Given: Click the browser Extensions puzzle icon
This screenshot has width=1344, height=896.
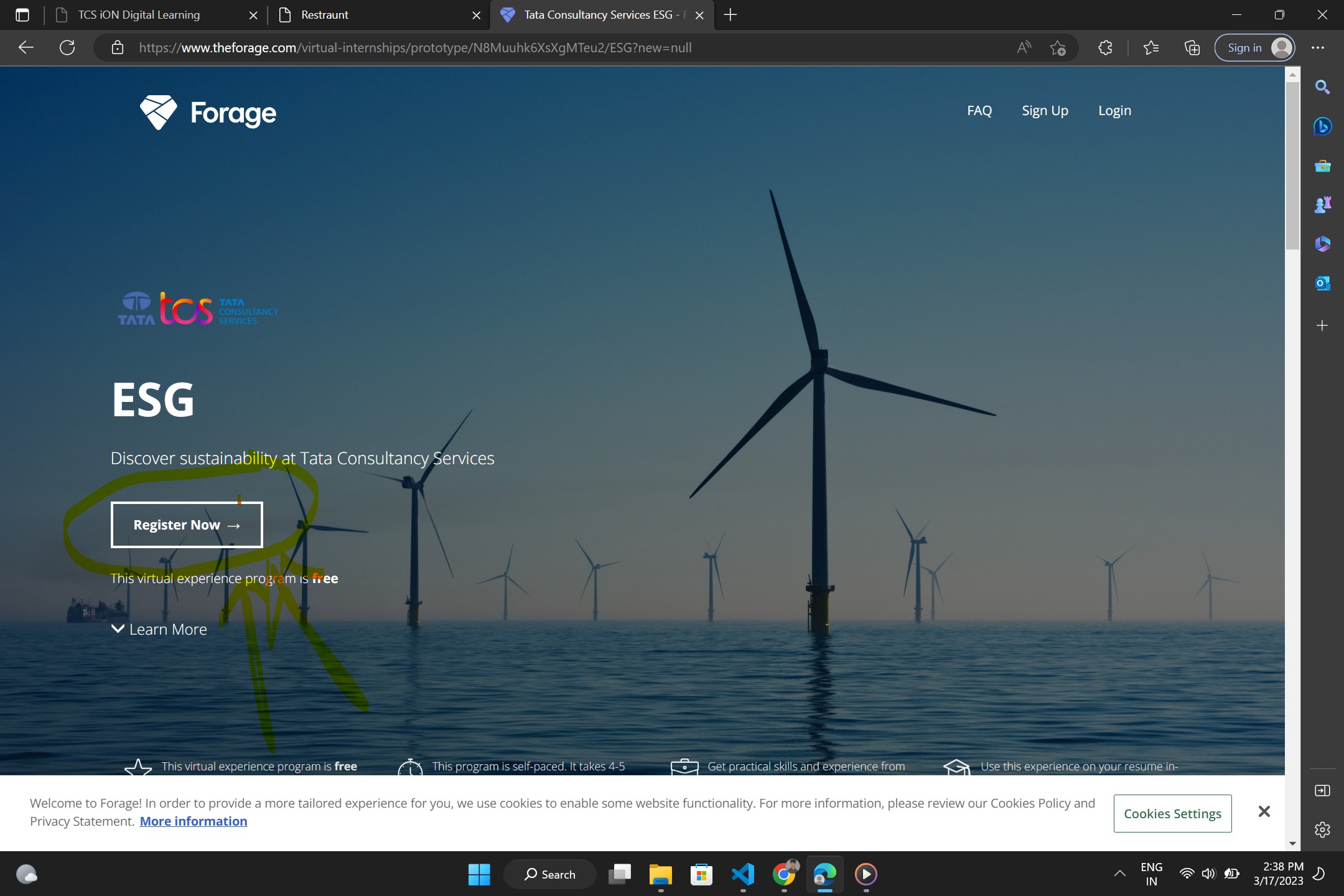Looking at the screenshot, I should (x=1105, y=48).
